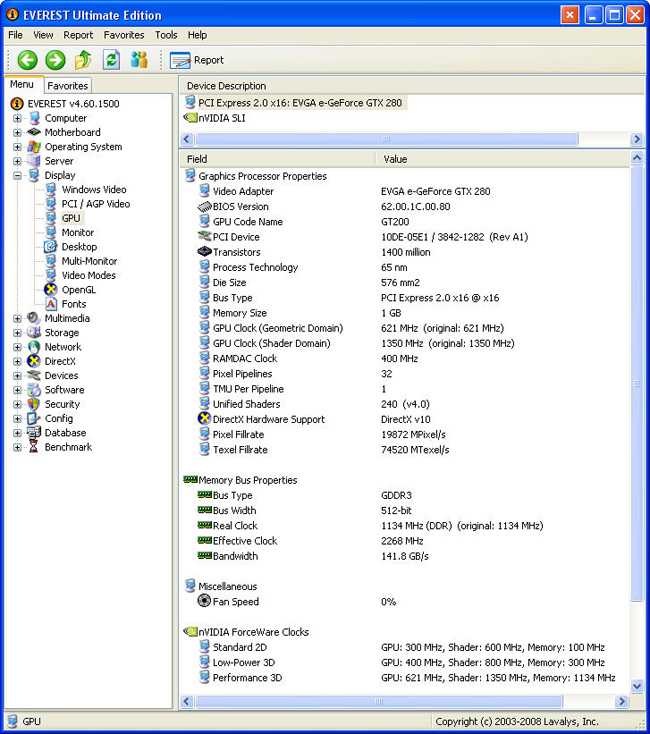Expand the Motherboard tree node
650x734 pixels.
17,132
